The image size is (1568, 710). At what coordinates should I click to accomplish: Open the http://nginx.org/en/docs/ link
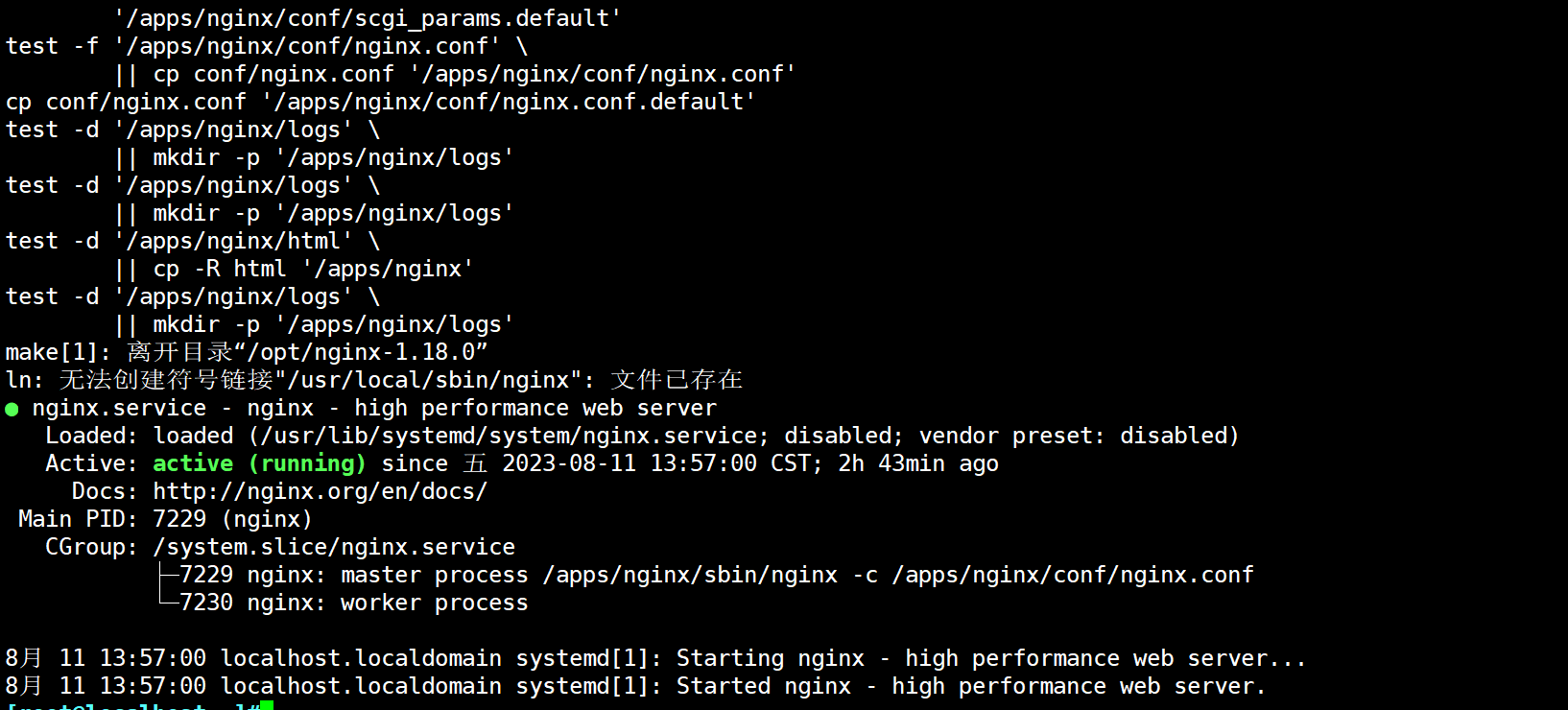tap(320, 491)
